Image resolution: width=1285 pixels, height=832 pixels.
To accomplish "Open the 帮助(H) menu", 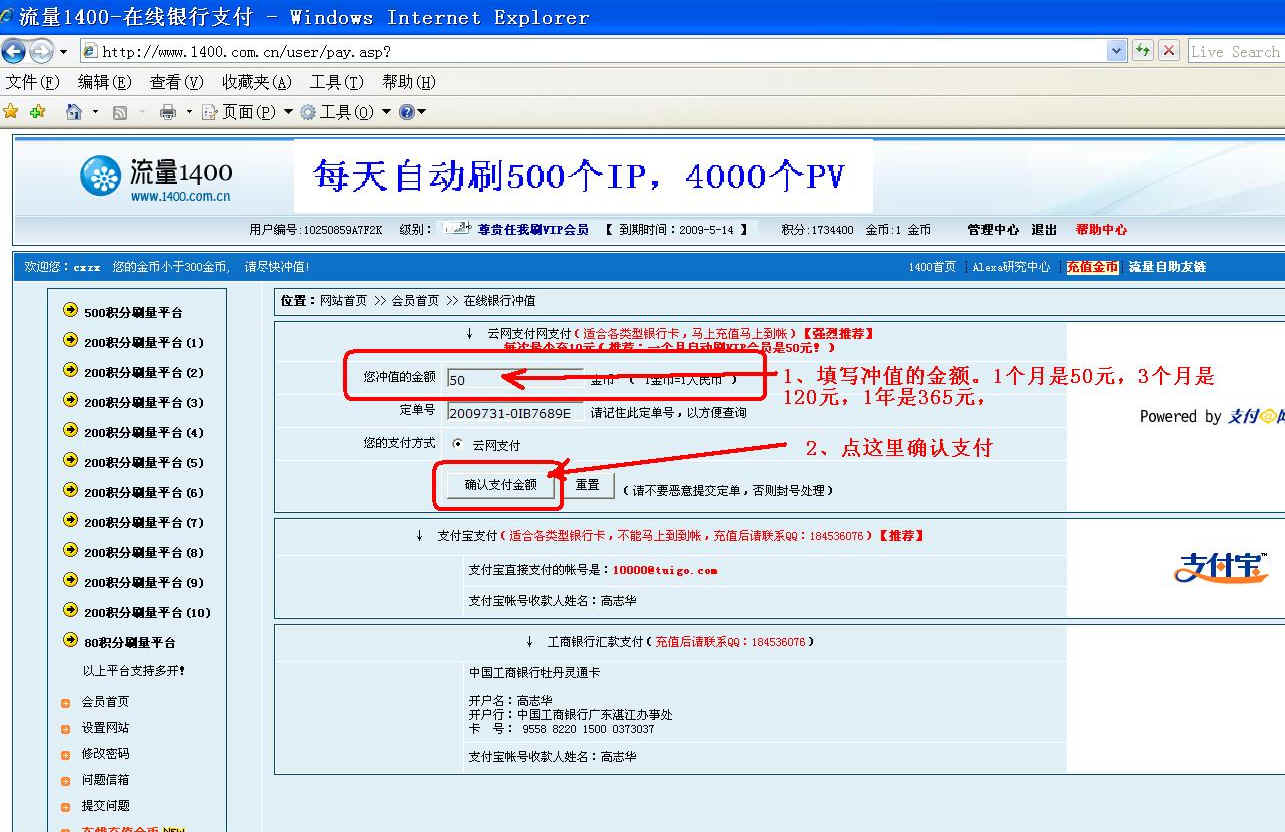I will (409, 82).
